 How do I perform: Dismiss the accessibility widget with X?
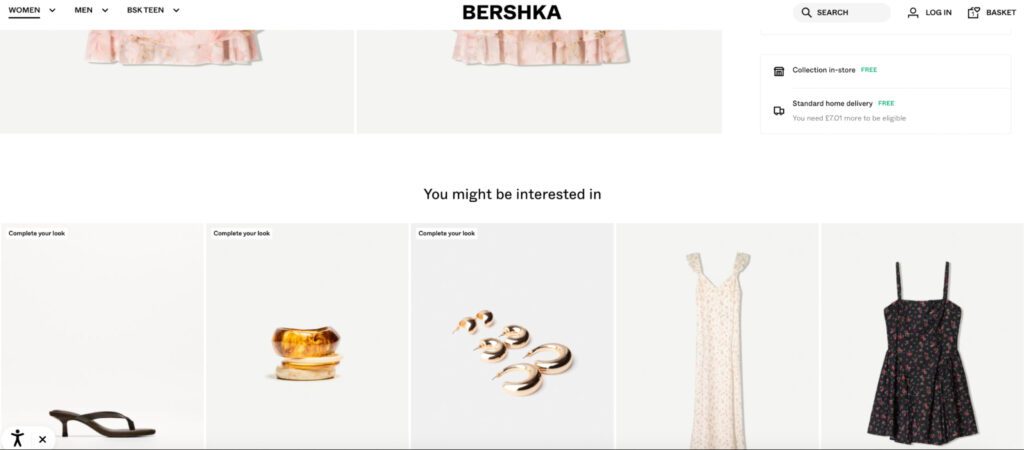tap(42, 439)
